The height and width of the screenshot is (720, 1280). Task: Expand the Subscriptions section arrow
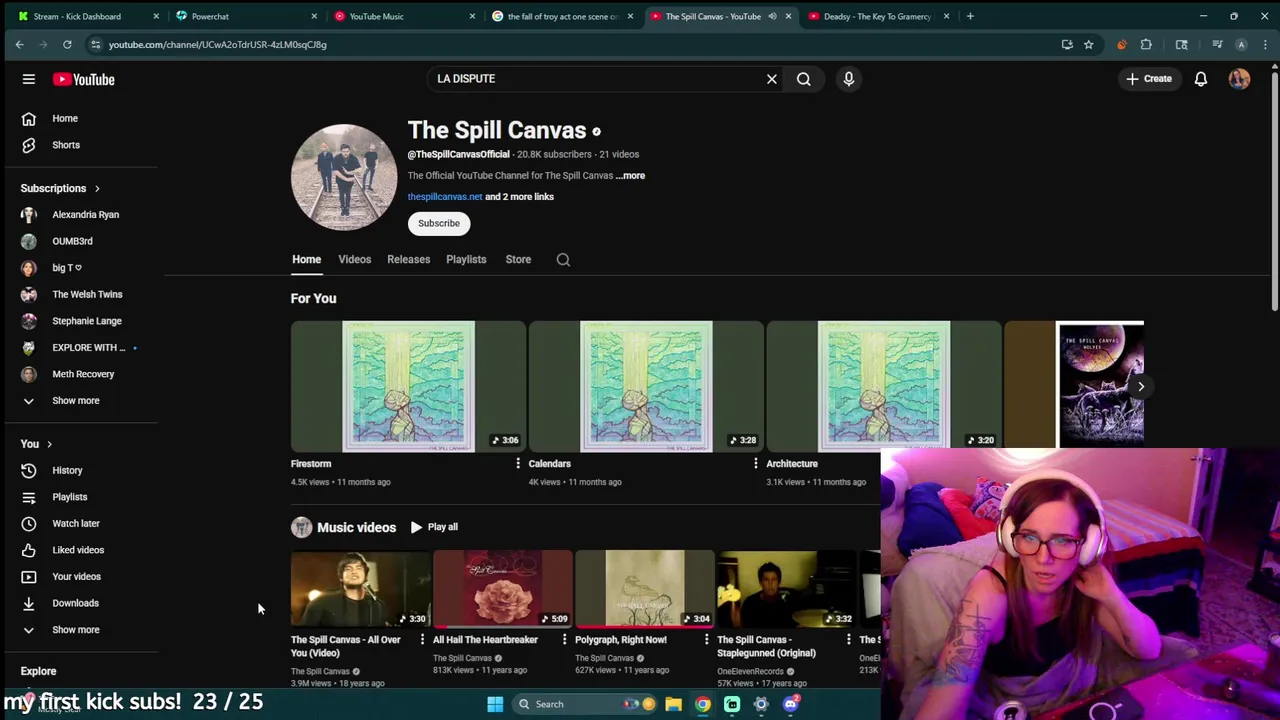97,188
